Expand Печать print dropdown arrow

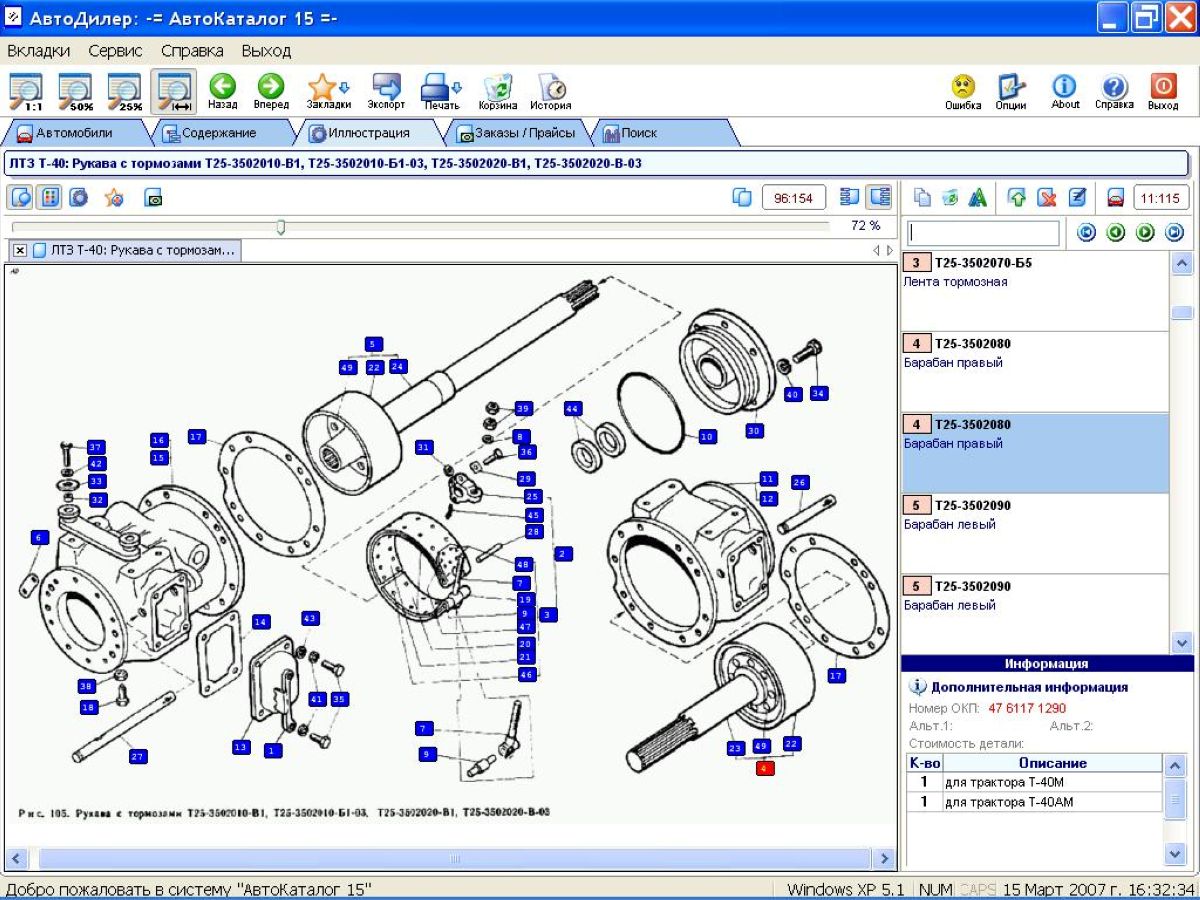point(457,87)
